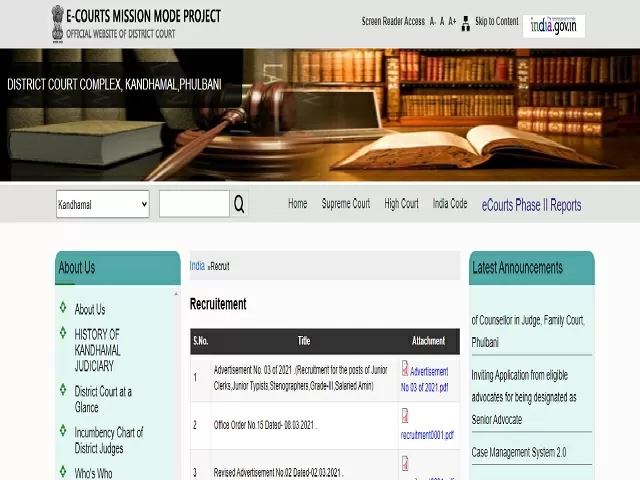Viewport: 640px width, 480px height.
Task: Decrease font size with A- button
Action: point(433,21)
